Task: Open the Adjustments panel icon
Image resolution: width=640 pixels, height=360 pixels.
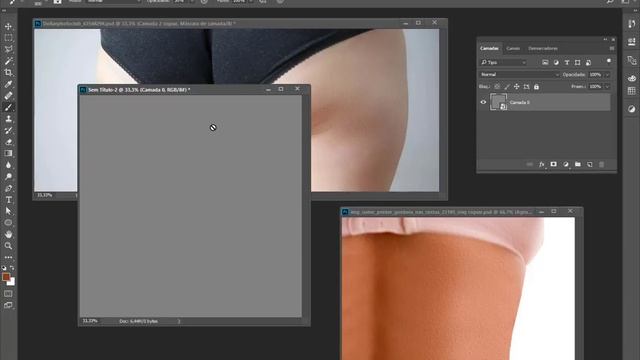Action: click(631, 109)
